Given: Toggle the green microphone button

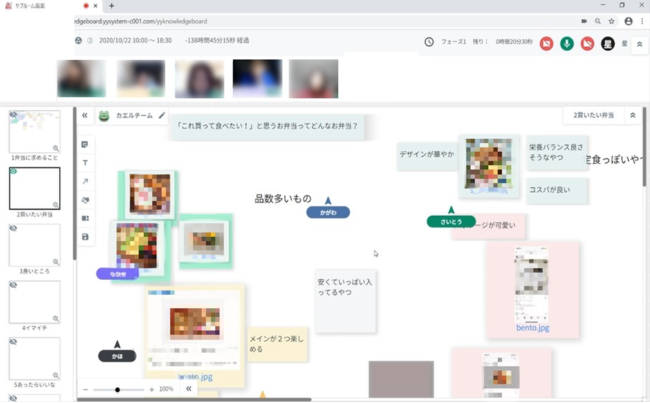Looking at the screenshot, I should tap(566, 43).
